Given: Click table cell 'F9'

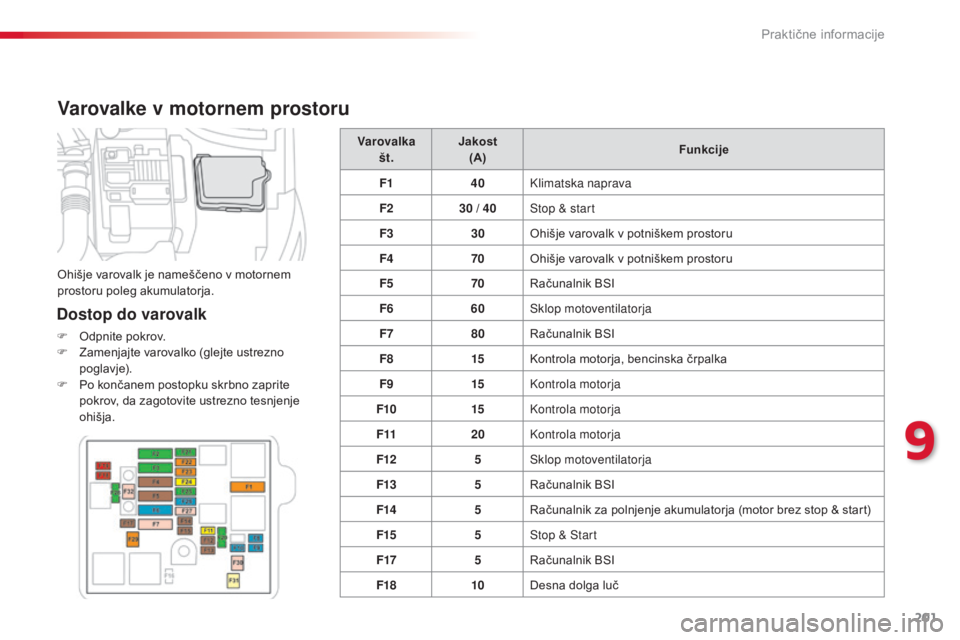Looking at the screenshot, I should [x=386, y=383].
